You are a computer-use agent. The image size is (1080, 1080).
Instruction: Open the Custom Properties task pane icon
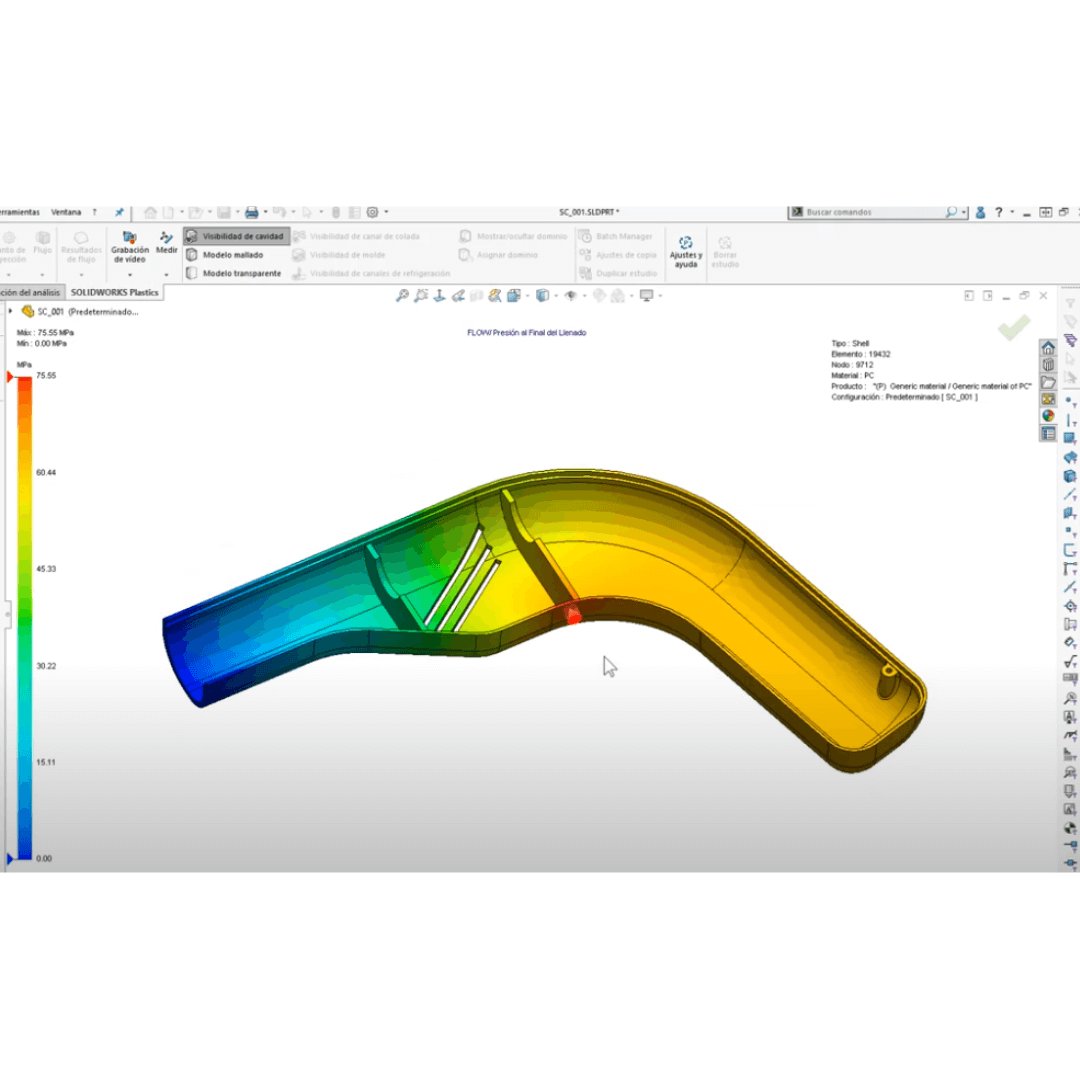coord(1048,433)
